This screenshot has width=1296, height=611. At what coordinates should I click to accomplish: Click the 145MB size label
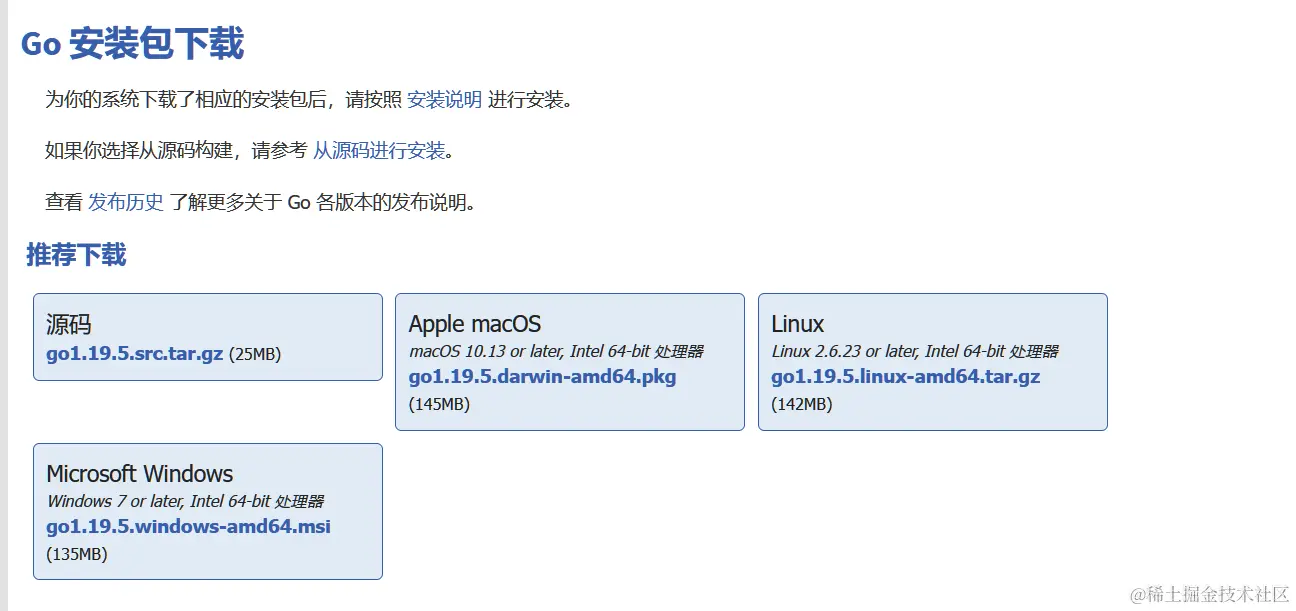coord(439,404)
